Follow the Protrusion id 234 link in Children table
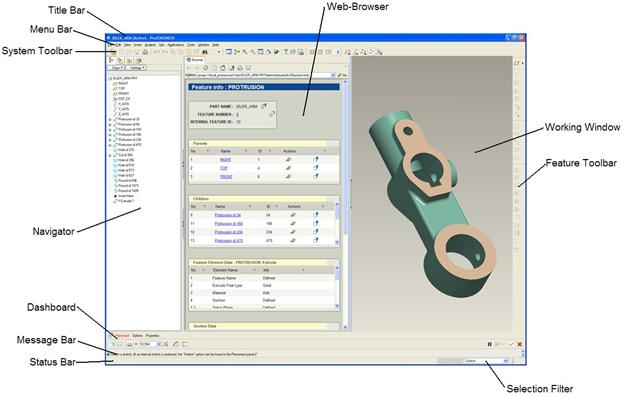The image size is (623, 396). pyautogui.click(x=228, y=232)
